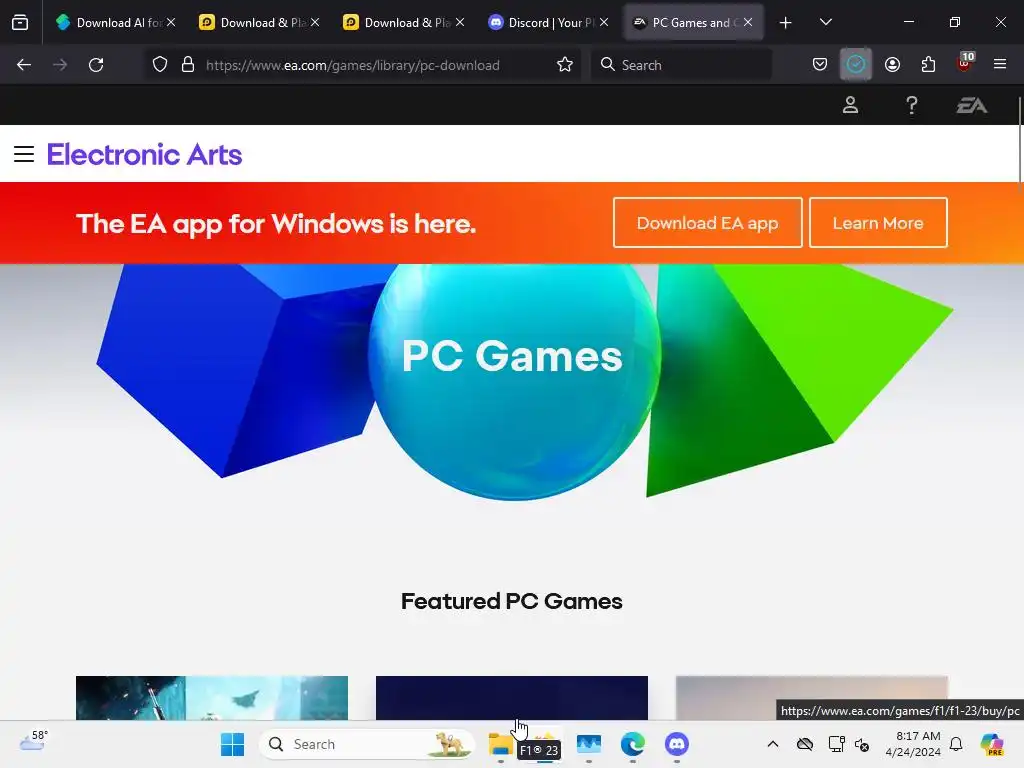Switch to the Download AI tab
The height and width of the screenshot is (768, 1024).
click(x=116, y=23)
